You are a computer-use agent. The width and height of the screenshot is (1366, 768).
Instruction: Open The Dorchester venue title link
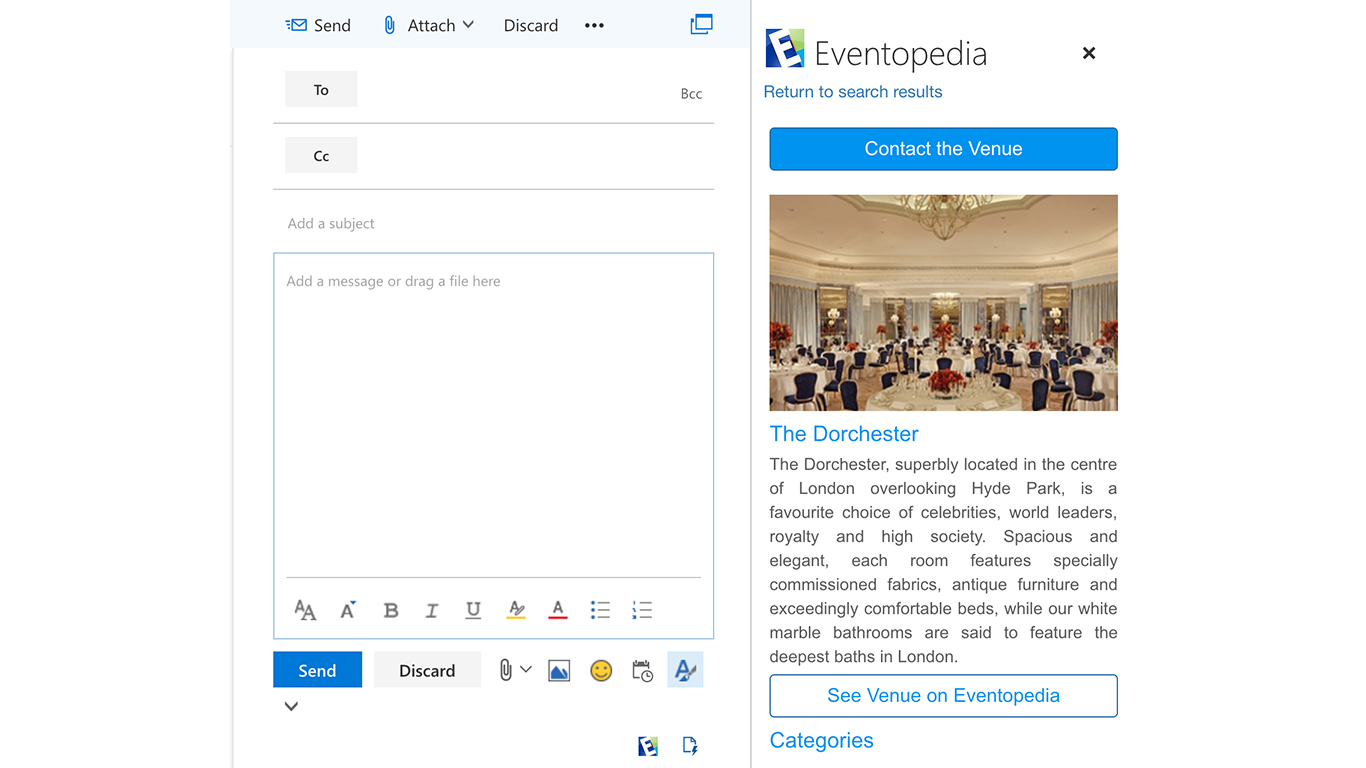(844, 434)
